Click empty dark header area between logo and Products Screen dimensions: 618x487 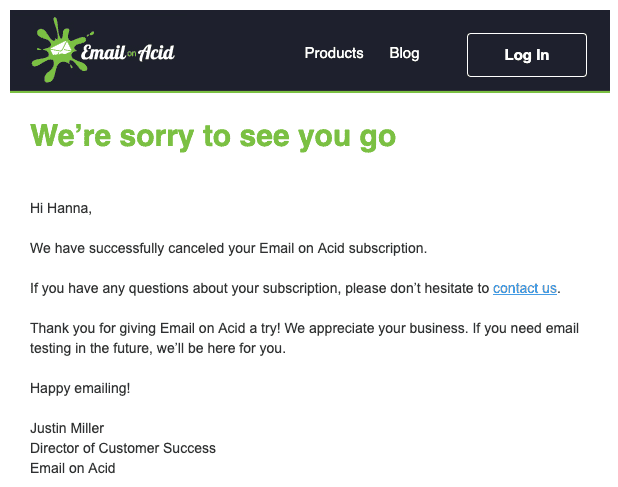[240, 52]
